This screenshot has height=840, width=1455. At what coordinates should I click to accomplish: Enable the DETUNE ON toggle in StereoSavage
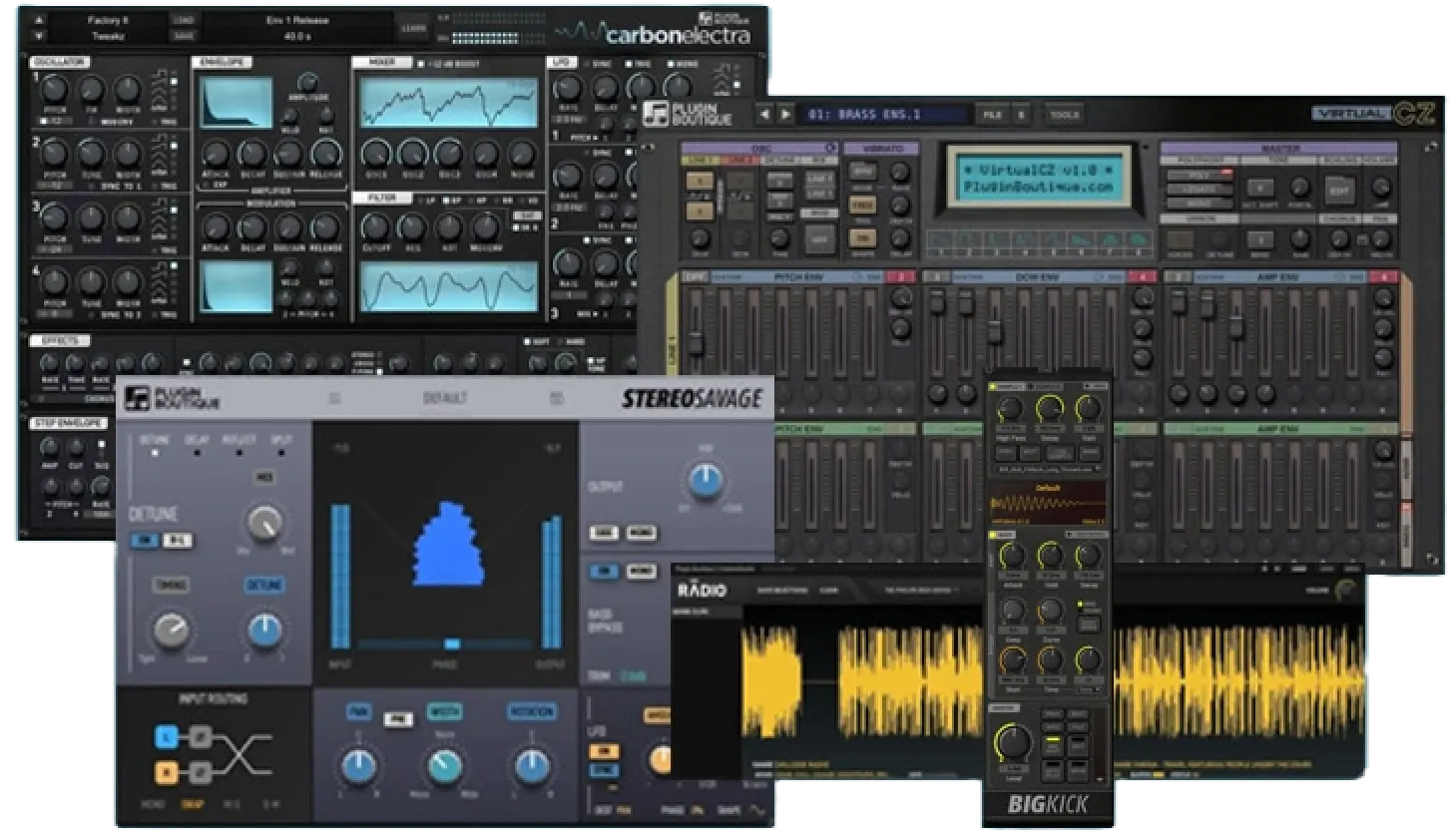click(x=142, y=540)
